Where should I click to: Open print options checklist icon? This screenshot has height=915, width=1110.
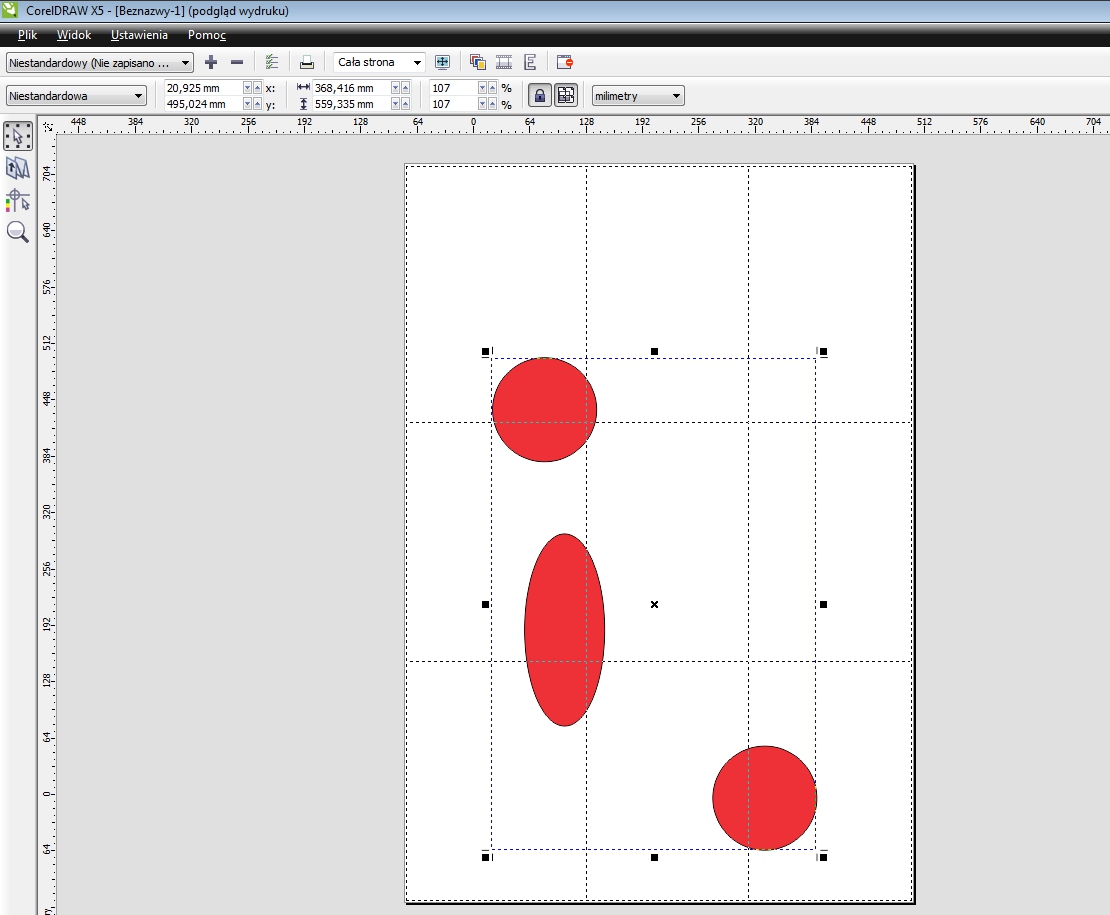(272, 62)
